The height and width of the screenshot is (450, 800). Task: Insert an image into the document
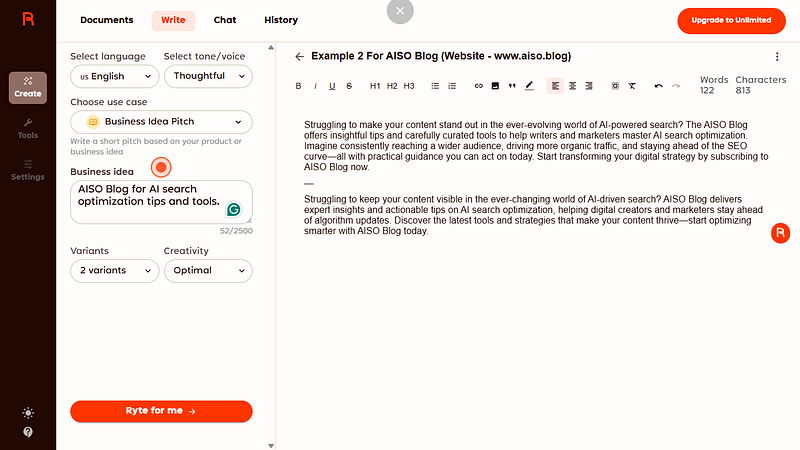[x=495, y=86]
